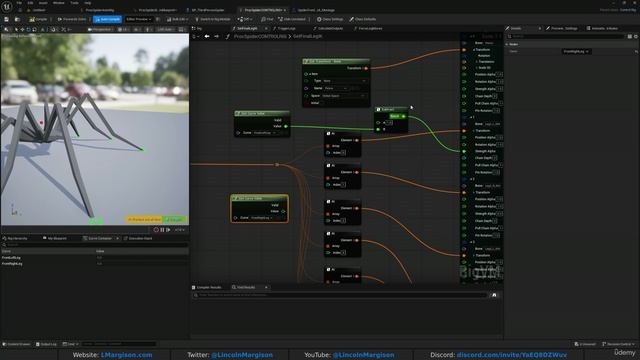Switch to the ProcSpiderAnimBp document tab
640x360 pixels.
(100, 10)
